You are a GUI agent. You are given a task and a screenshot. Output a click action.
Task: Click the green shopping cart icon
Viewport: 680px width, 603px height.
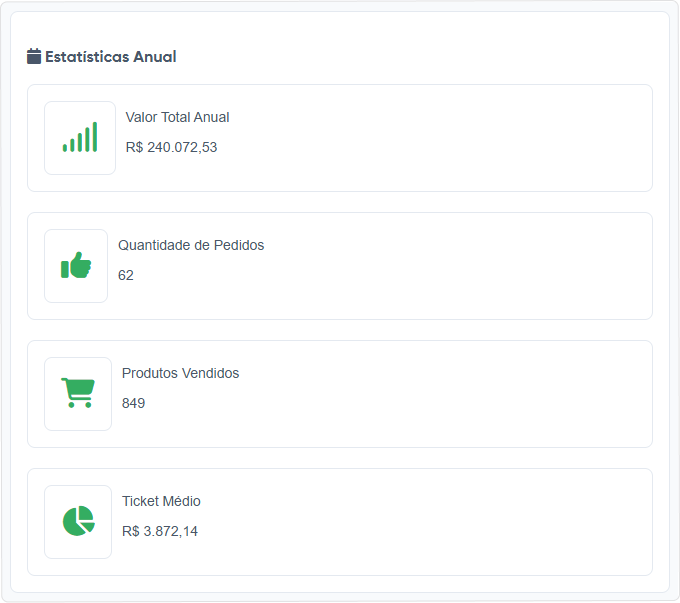click(x=78, y=393)
